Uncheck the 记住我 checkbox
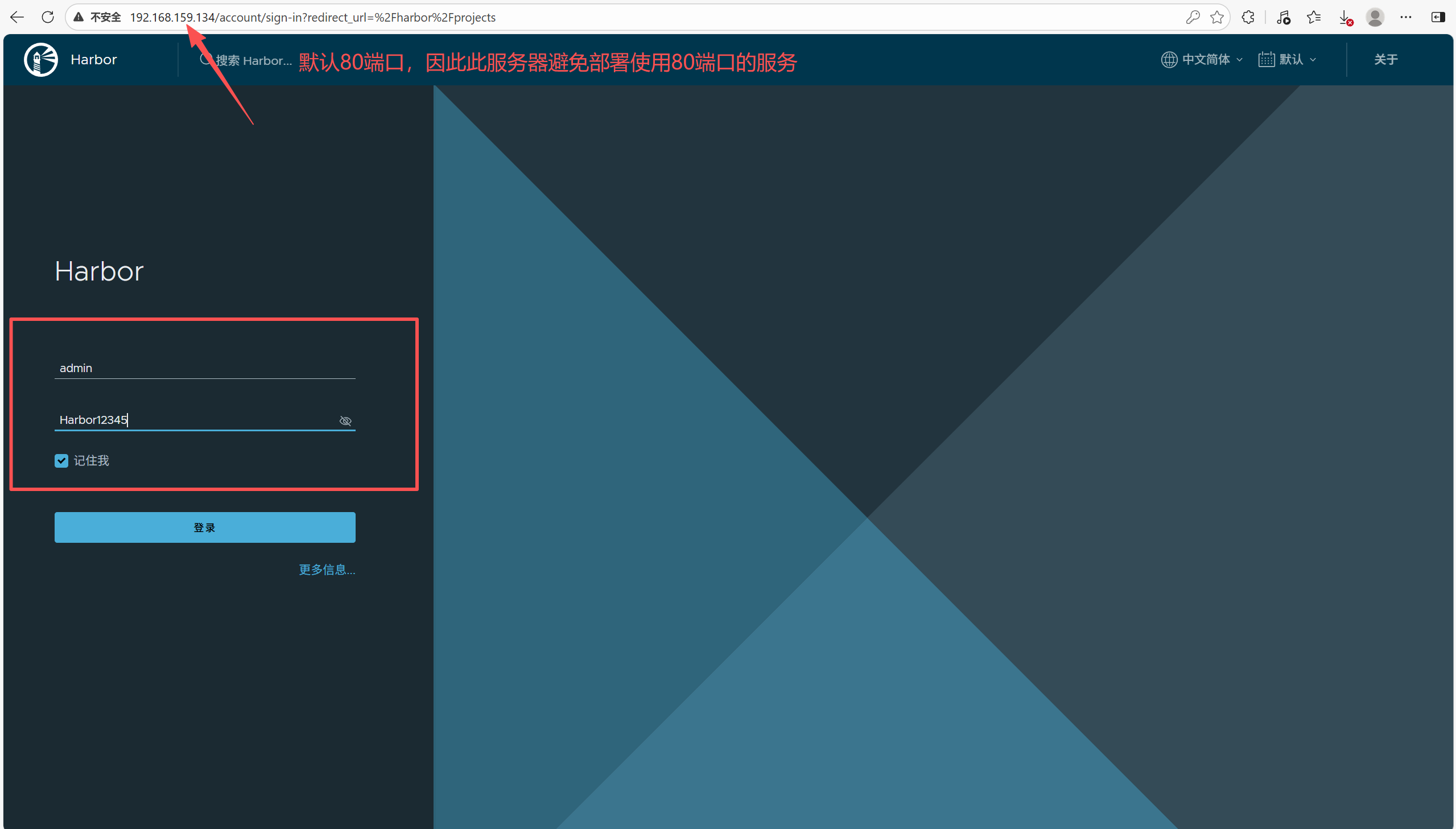The height and width of the screenshot is (829, 1456). pos(61,461)
